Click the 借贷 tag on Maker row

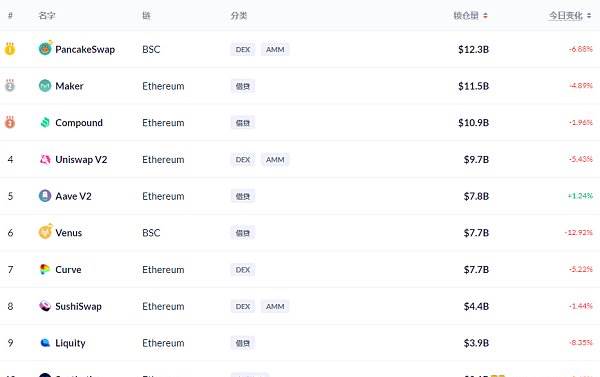point(243,86)
